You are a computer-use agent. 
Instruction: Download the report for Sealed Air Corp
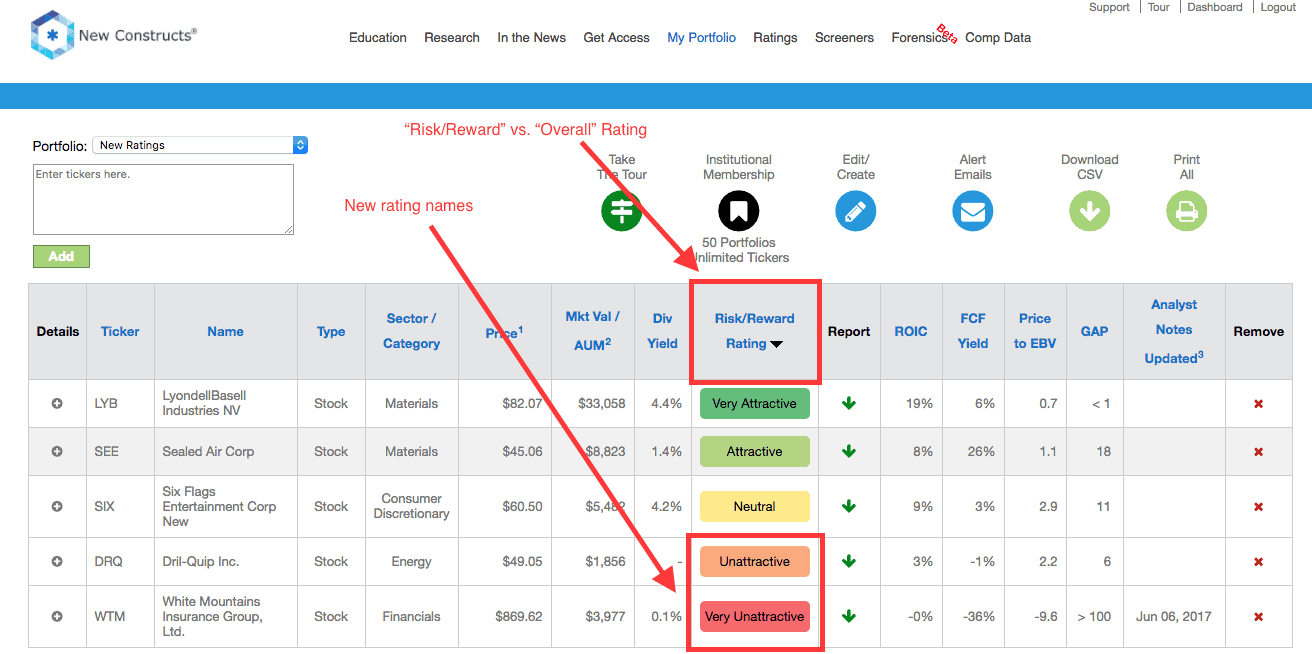pos(849,451)
